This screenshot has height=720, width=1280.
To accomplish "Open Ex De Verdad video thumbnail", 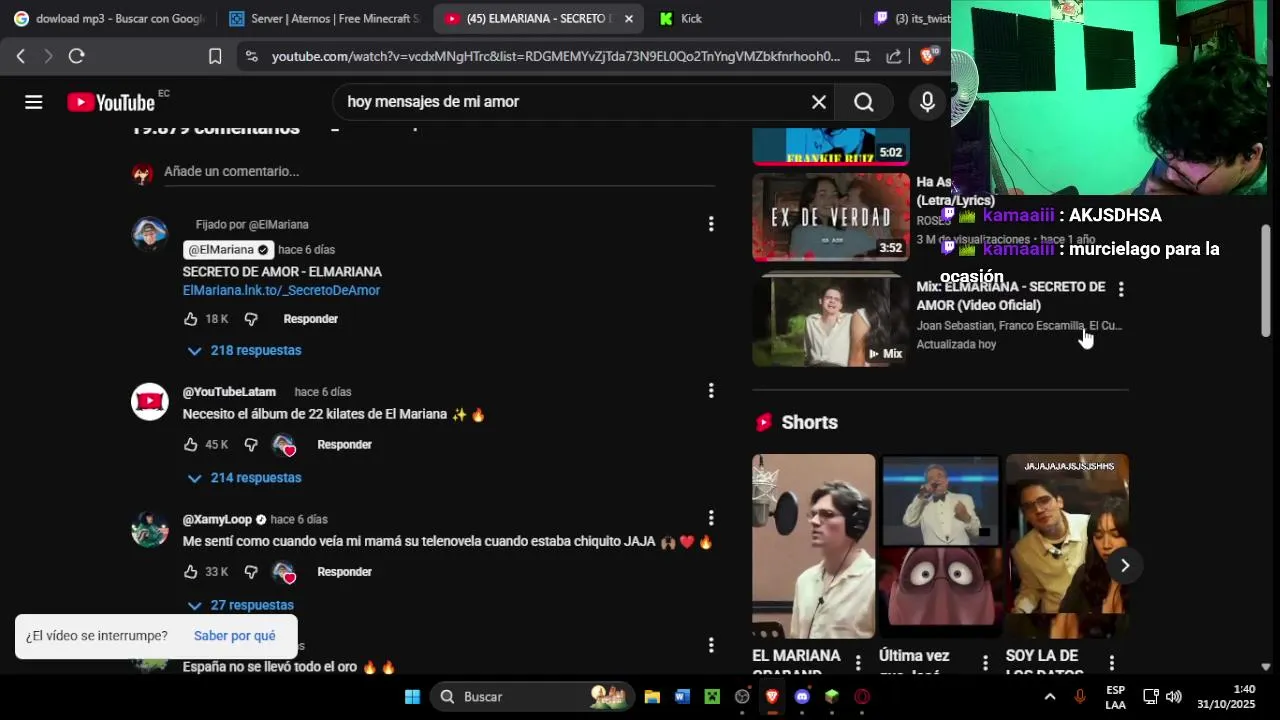I will pos(831,217).
